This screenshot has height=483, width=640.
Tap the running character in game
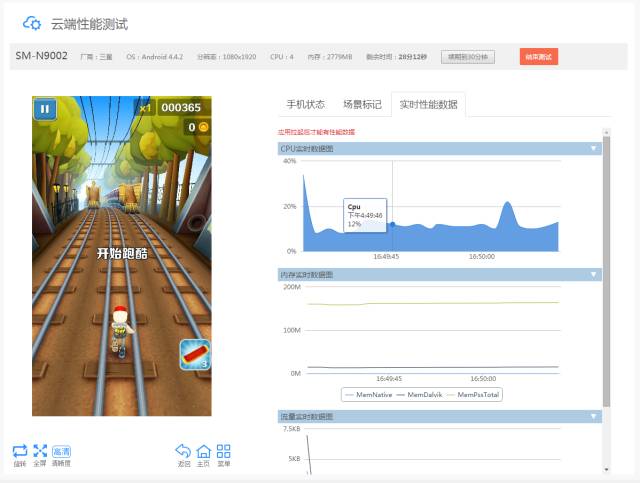click(x=121, y=331)
